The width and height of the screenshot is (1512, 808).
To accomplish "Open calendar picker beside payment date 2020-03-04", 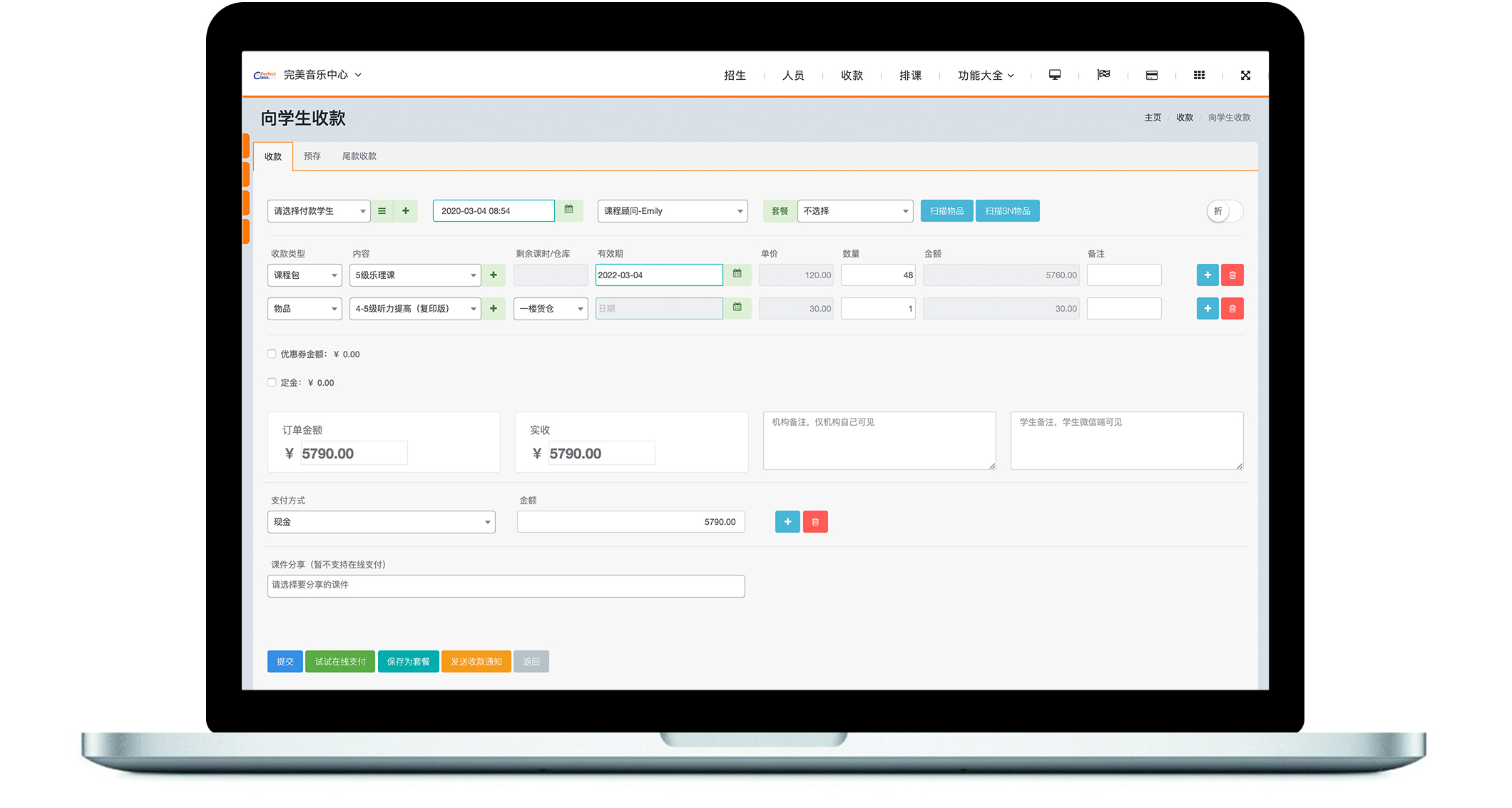I will (x=568, y=210).
